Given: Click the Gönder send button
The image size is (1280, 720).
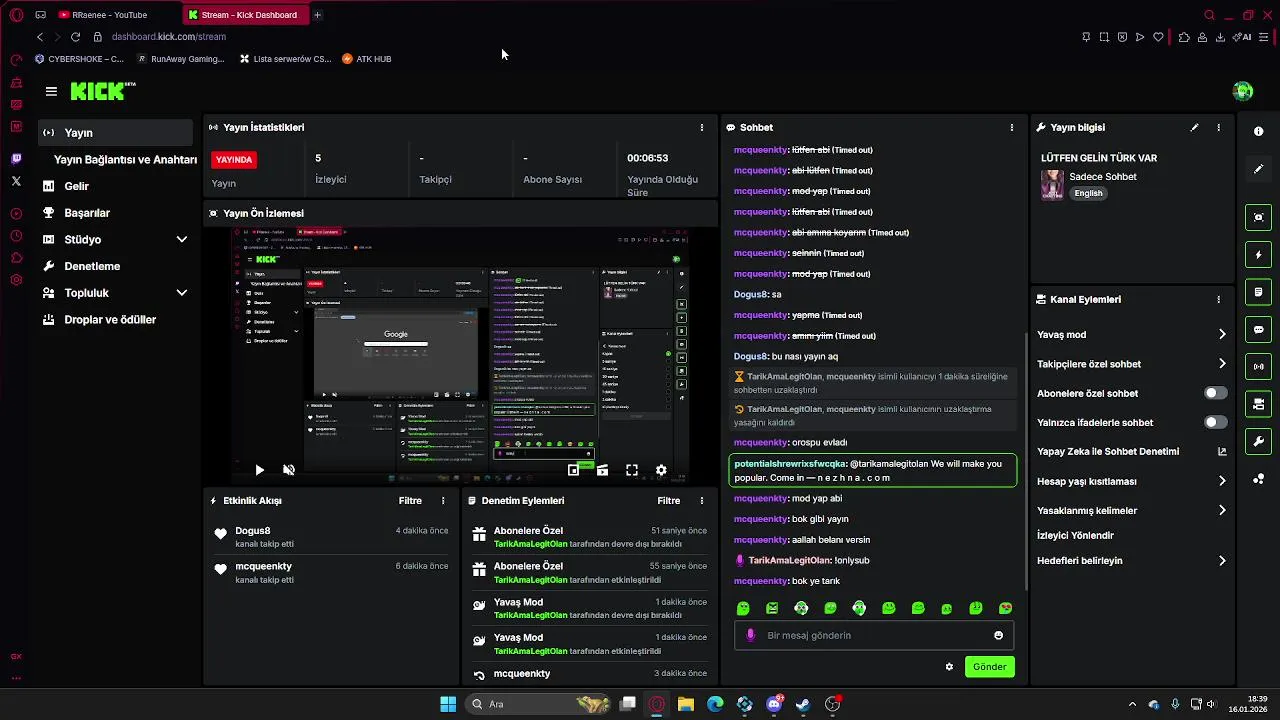Looking at the screenshot, I should pos(989,667).
